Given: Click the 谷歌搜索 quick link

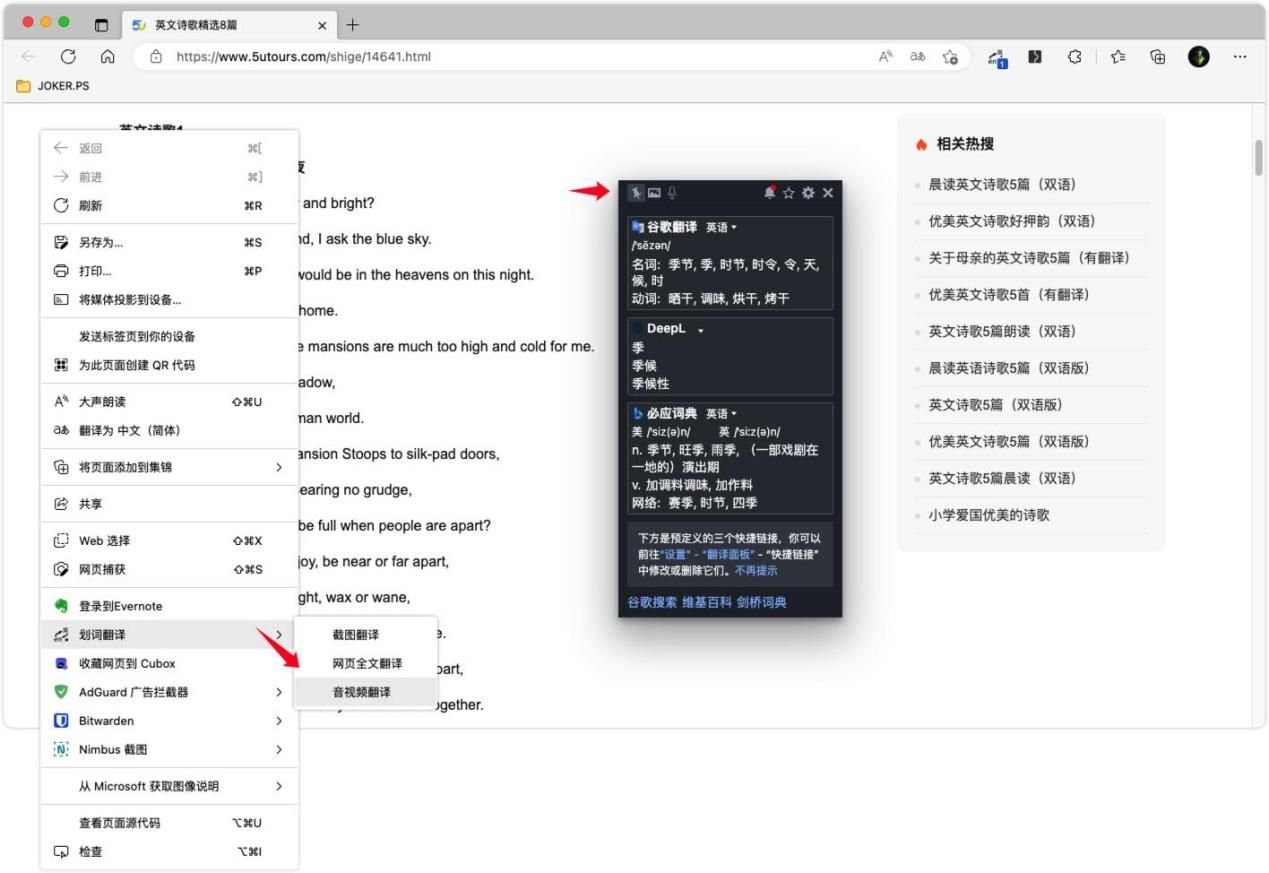Looking at the screenshot, I should point(652,602).
